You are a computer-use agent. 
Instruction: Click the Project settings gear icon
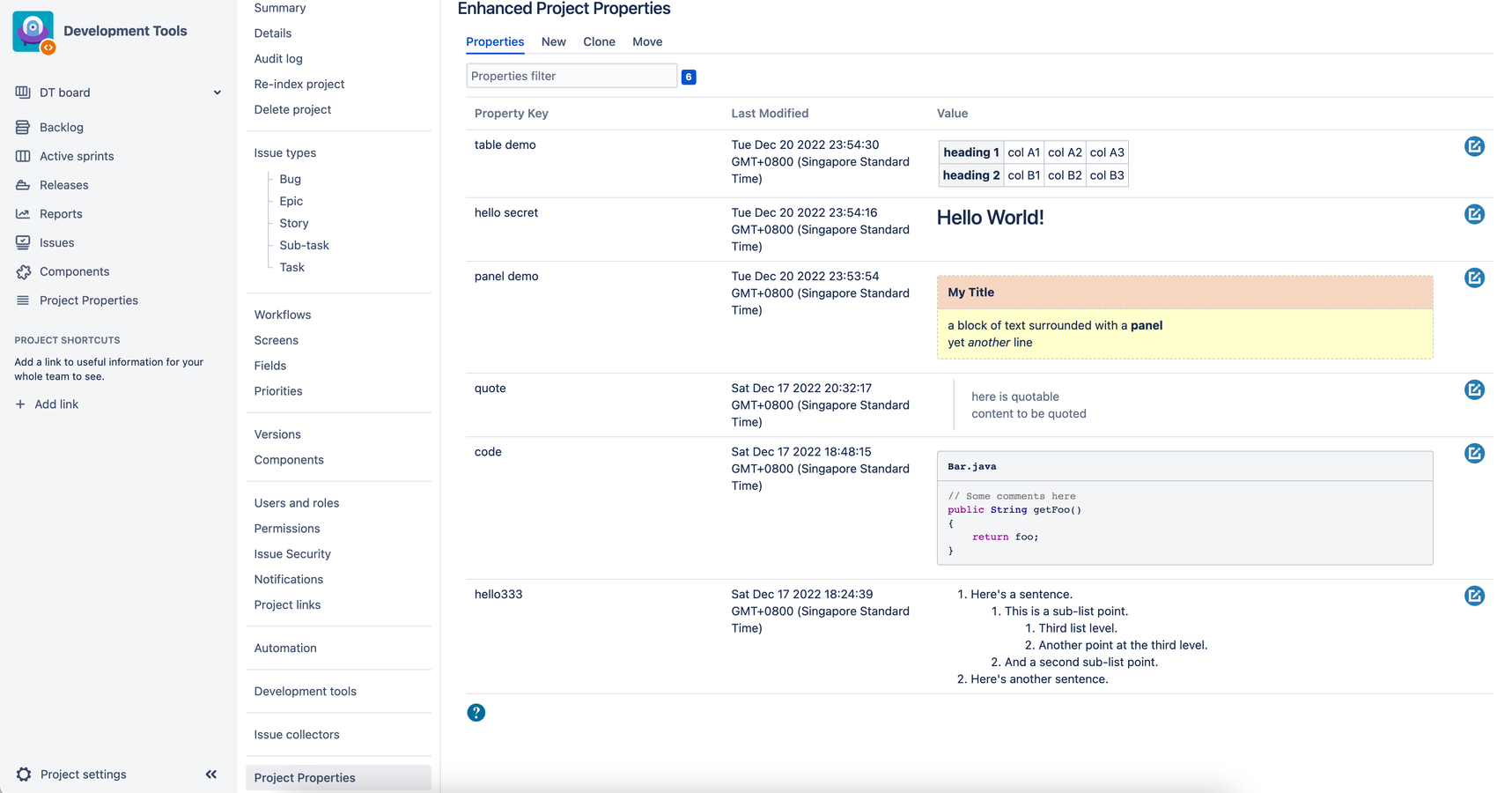tap(24, 774)
